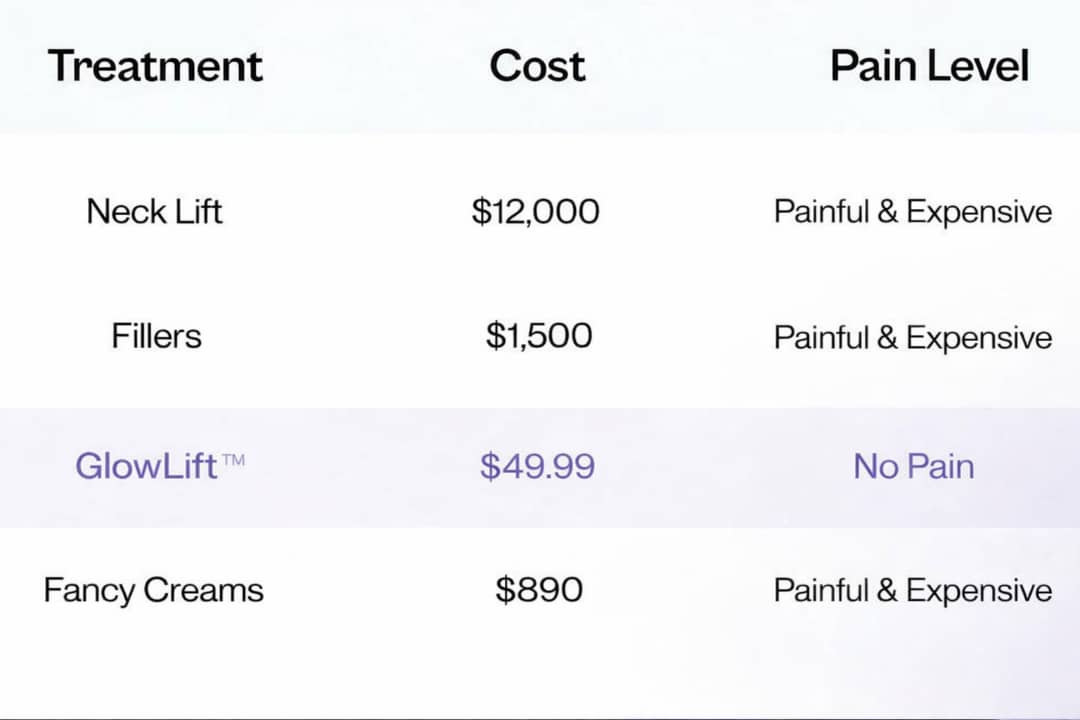Click the word Painful in Fillers row

[x=820, y=337]
